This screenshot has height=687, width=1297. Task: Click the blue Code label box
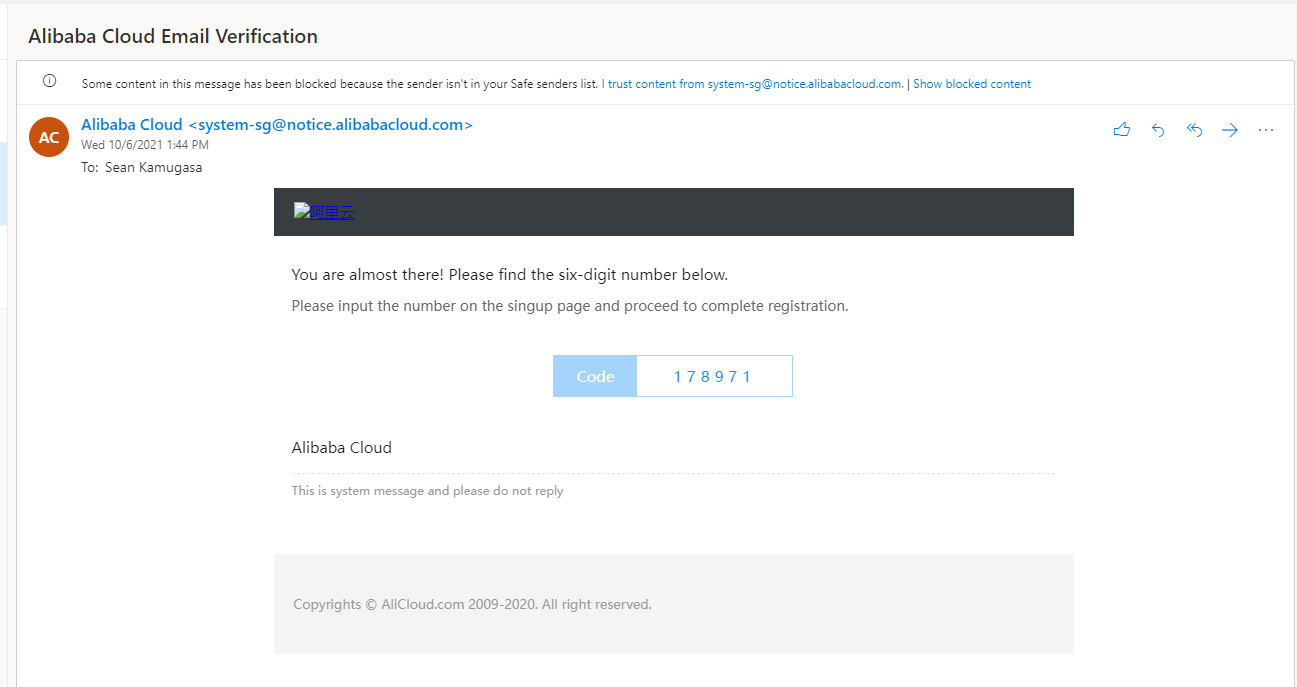point(595,377)
